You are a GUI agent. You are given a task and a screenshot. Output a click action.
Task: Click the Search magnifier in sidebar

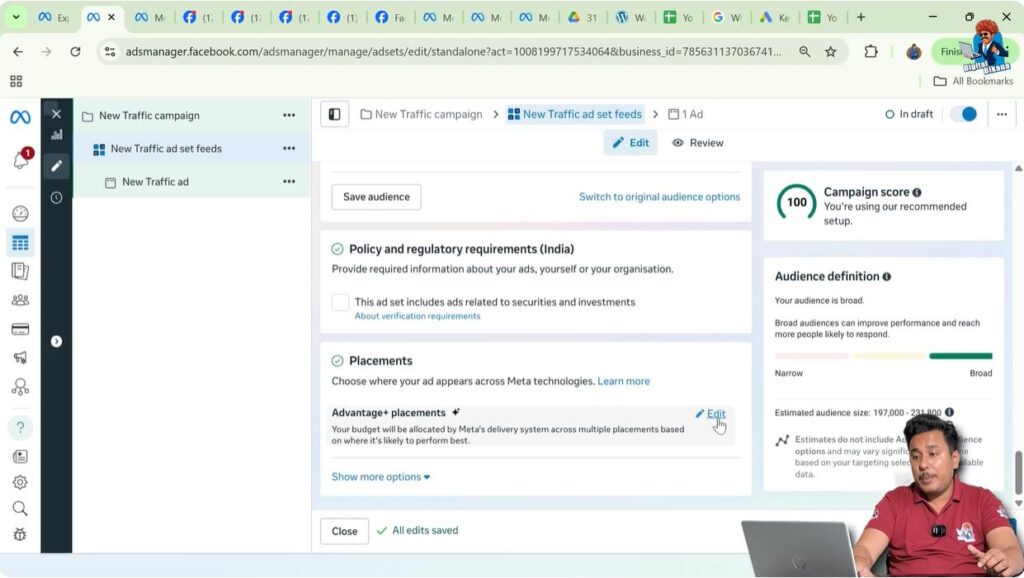click(20, 508)
